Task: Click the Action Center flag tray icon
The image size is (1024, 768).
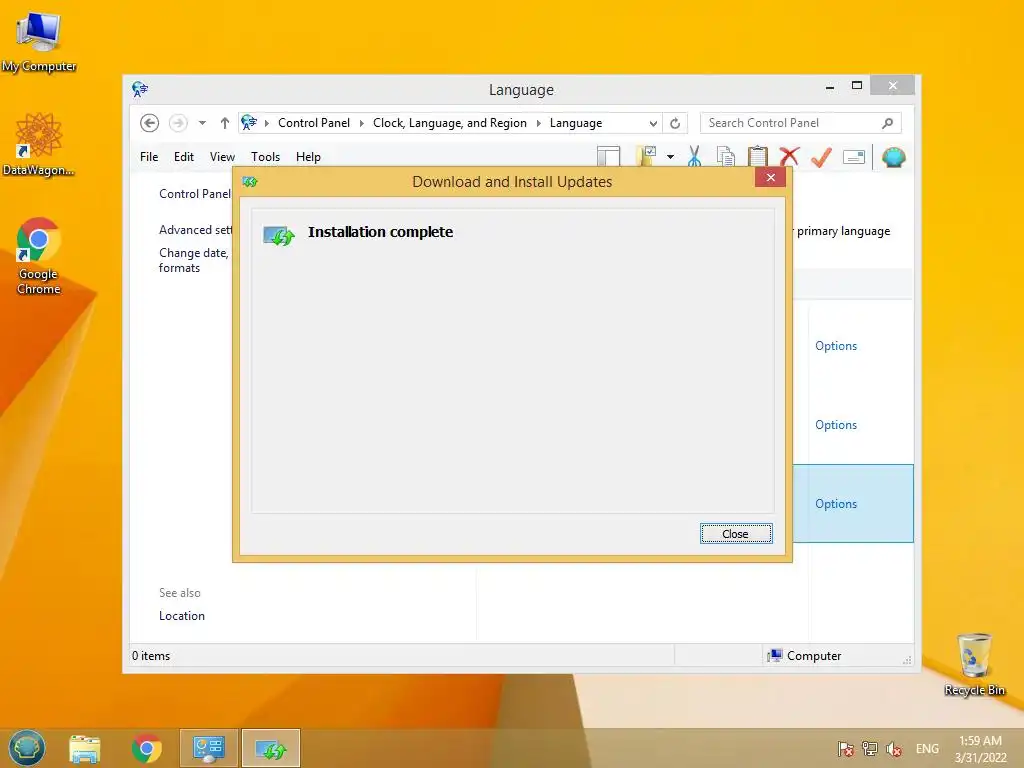Action: [846, 749]
